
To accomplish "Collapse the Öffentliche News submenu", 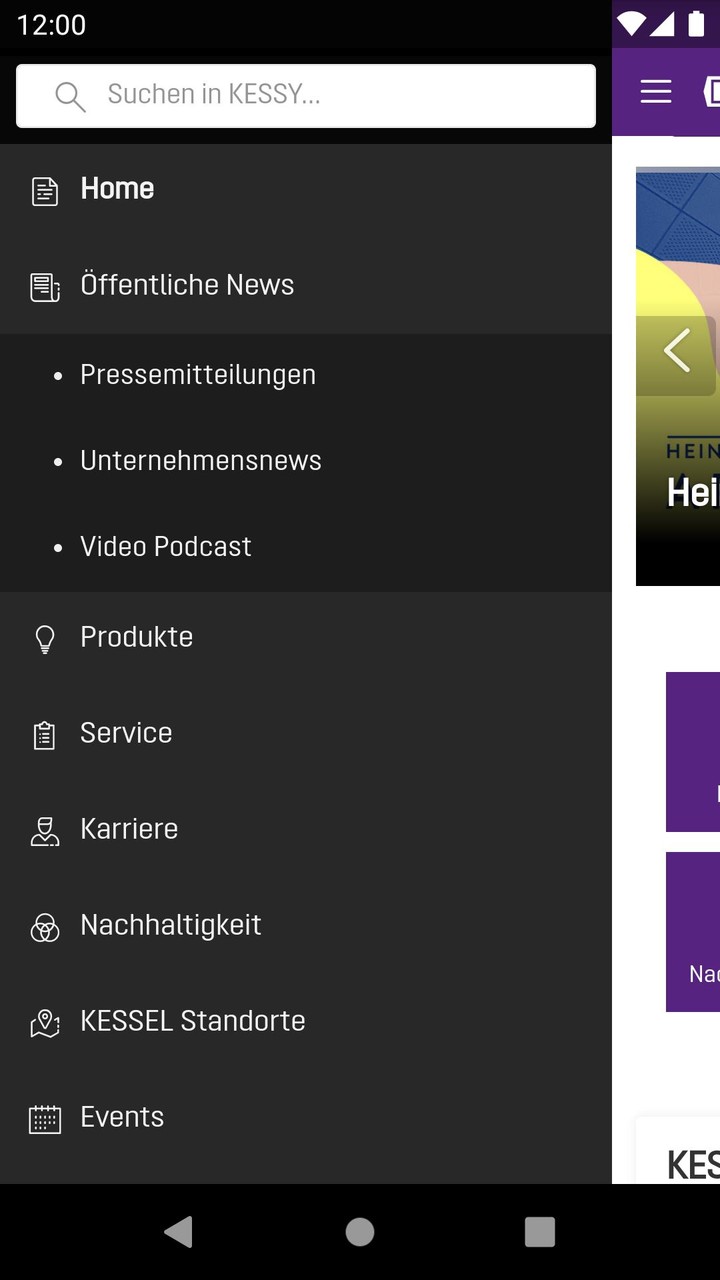I will tap(187, 285).
